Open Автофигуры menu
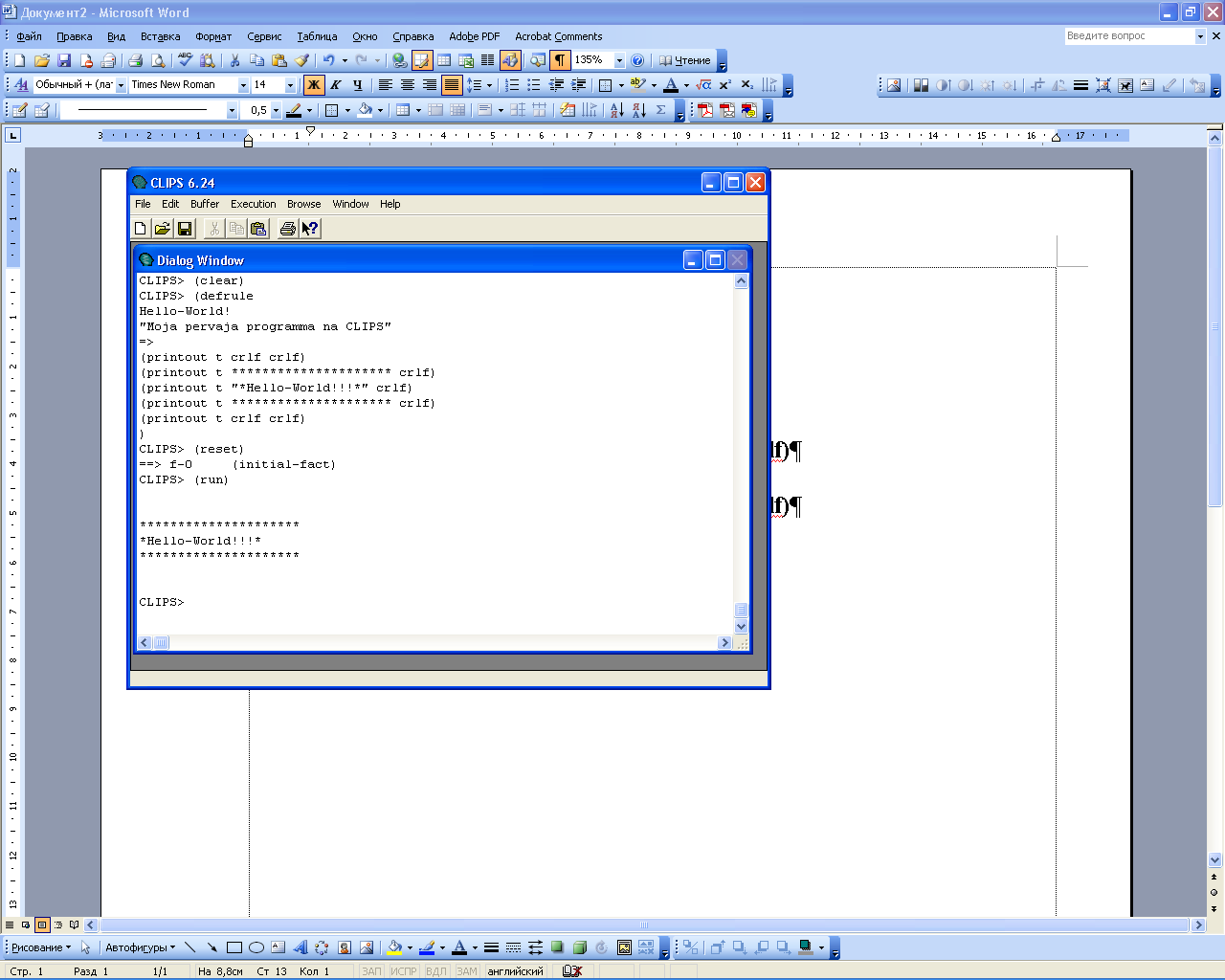This screenshot has width=1225, height=980. [140, 947]
